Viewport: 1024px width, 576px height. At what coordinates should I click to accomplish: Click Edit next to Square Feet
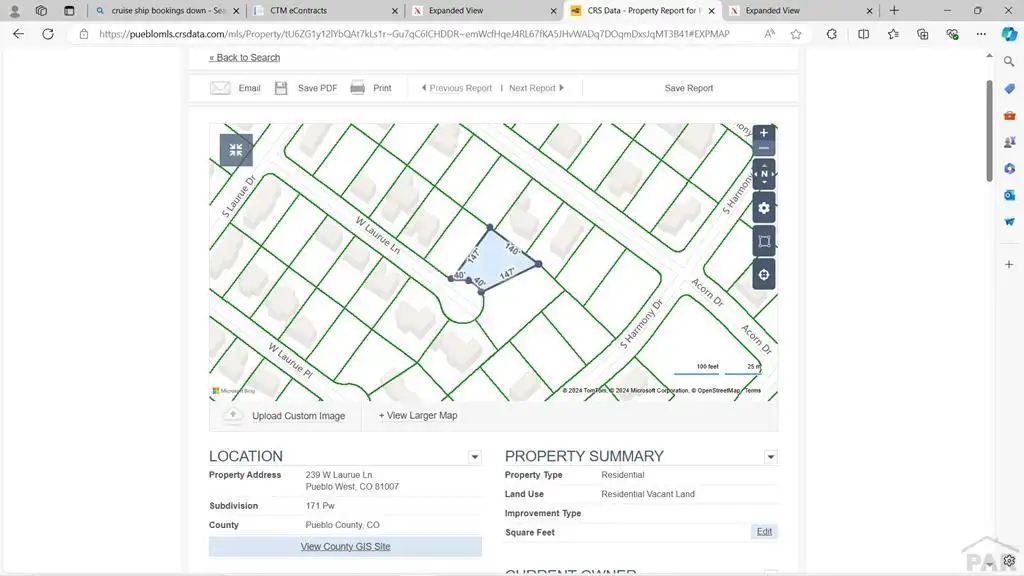pyautogui.click(x=764, y=532)
